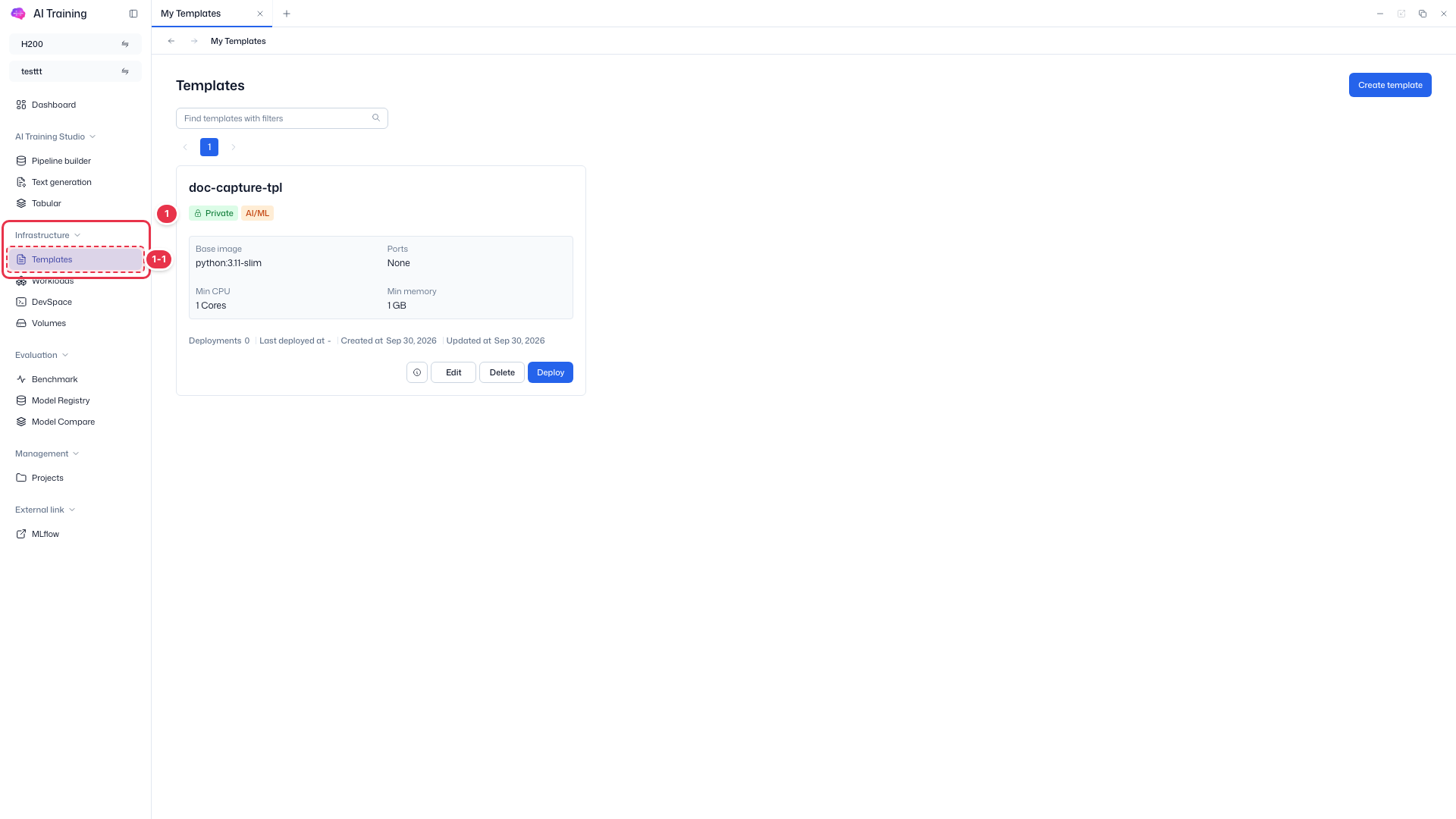The image size is (1456, 819).
Task: Close the My Templates tab
Action: [260, 14]
